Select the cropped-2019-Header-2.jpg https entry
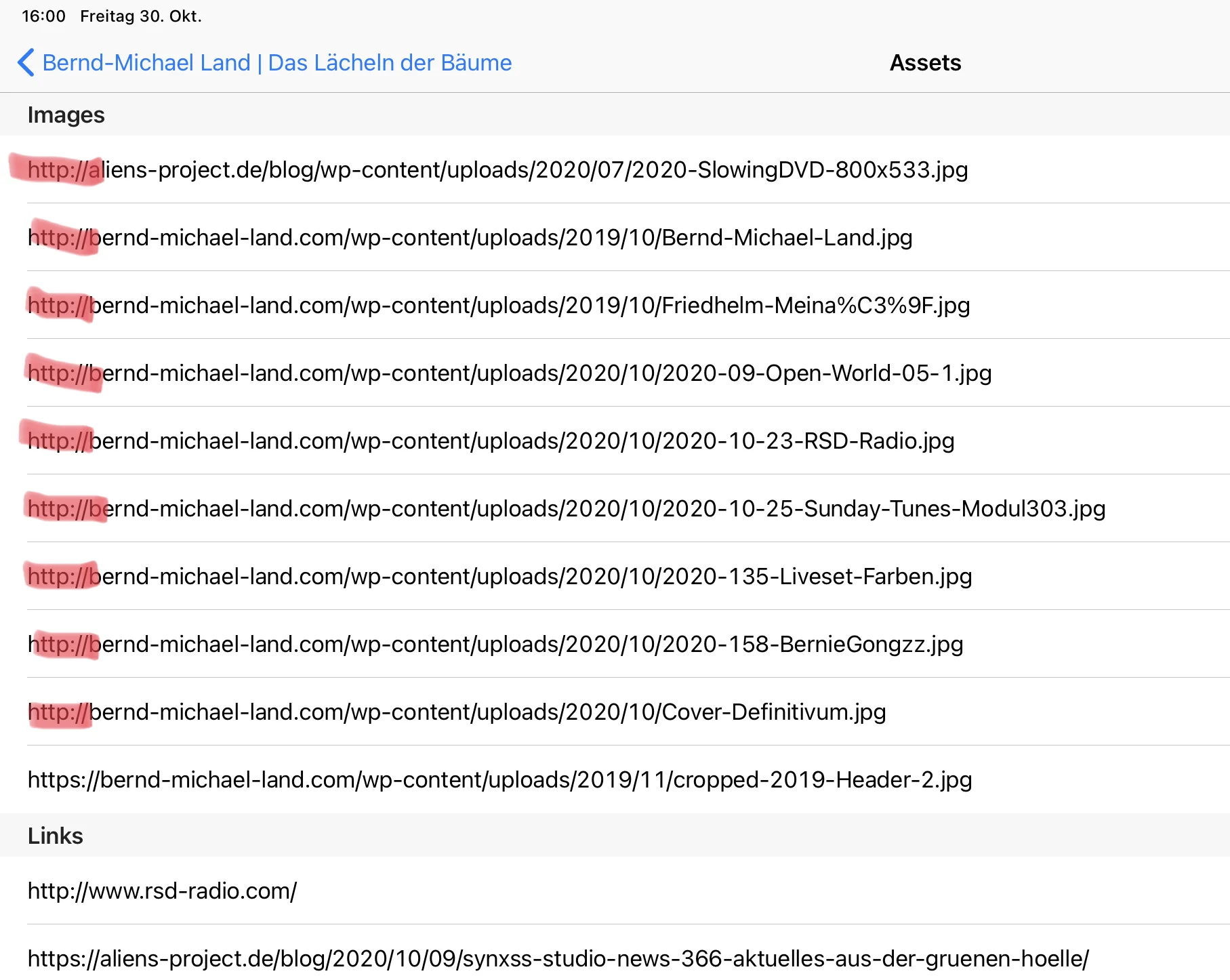1230x980 pixels. pos(499,780)
